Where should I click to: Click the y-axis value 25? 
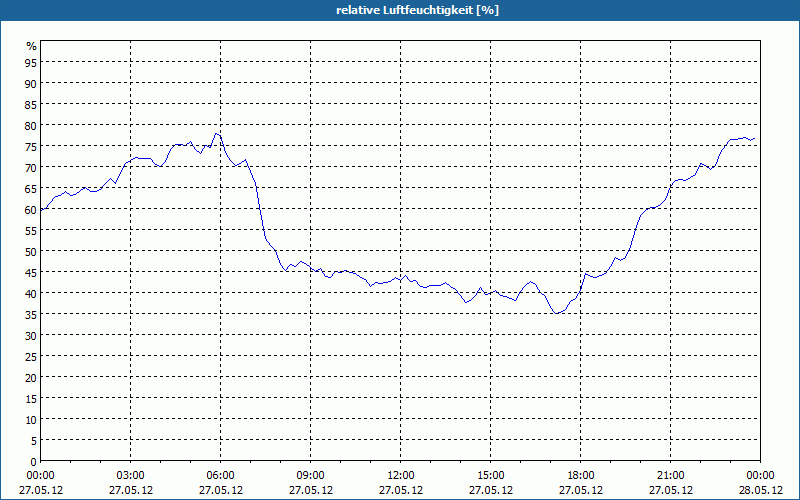[31, 357]
